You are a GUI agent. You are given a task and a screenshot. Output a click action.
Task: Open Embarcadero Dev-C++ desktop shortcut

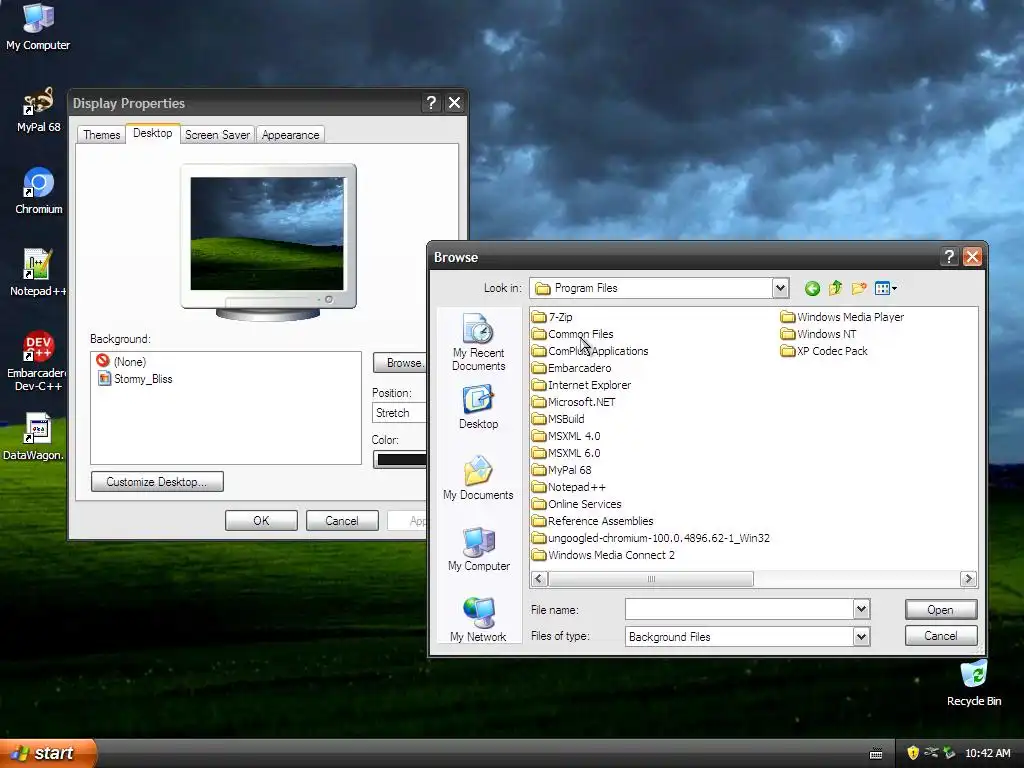pyautogui.click(x=38, y=361)
